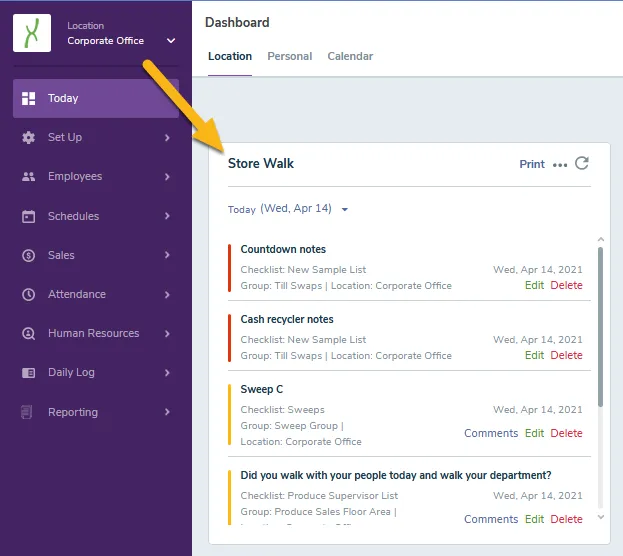Expand the Human Resources menu chevron
The height and width of the screenshot is (556, 623).
coord(167,333)
